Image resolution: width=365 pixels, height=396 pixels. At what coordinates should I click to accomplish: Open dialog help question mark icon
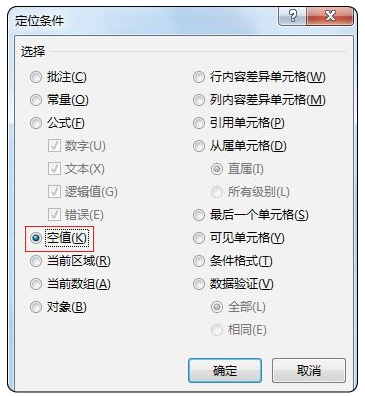point(293,16)
